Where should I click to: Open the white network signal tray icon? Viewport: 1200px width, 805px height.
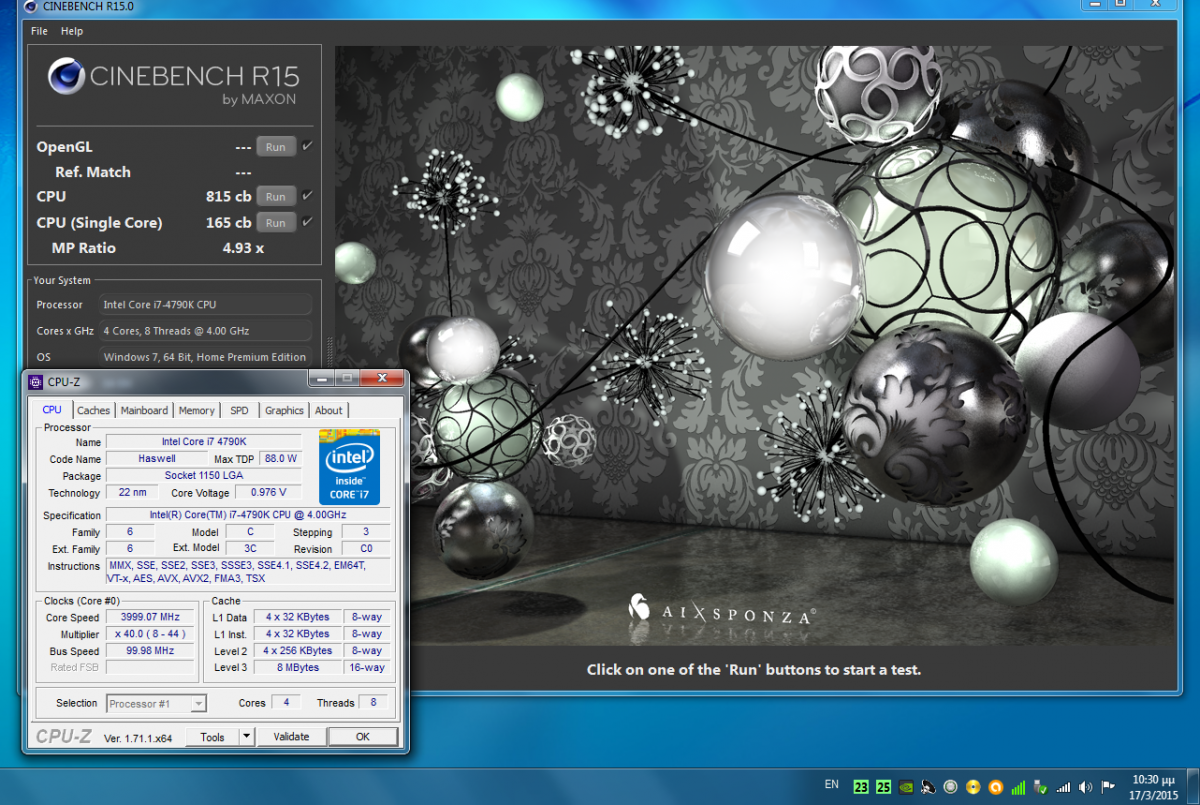(x=1063, y=787)
